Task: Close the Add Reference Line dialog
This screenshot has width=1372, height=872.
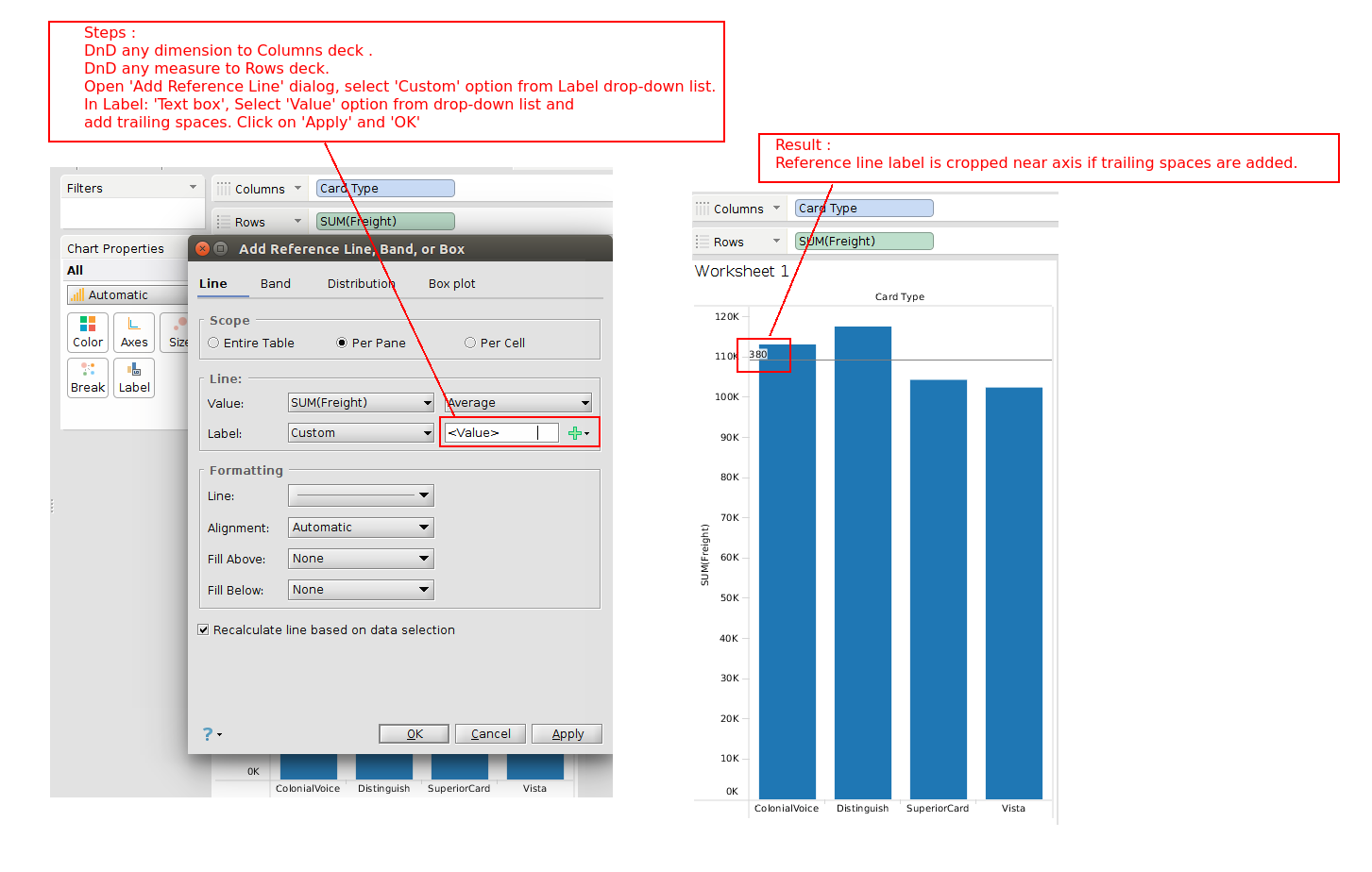Action: [202, 249]
